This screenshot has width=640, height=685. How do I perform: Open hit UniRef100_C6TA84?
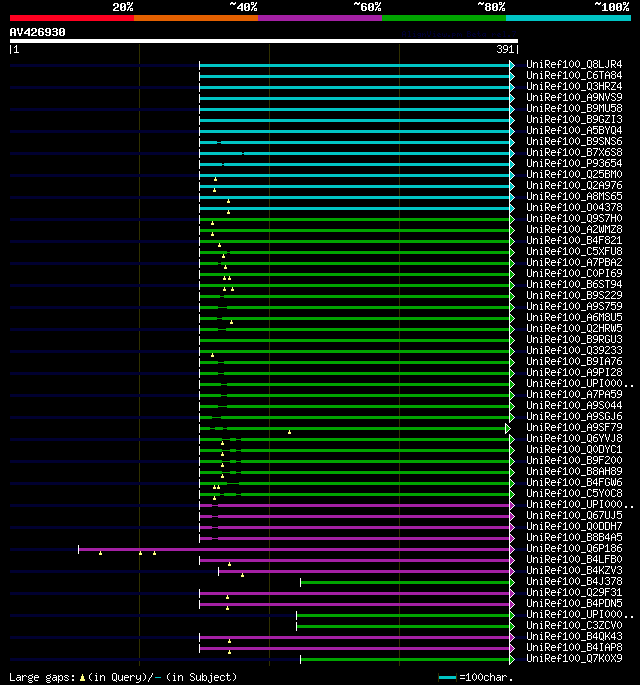[x=574, y=76]
